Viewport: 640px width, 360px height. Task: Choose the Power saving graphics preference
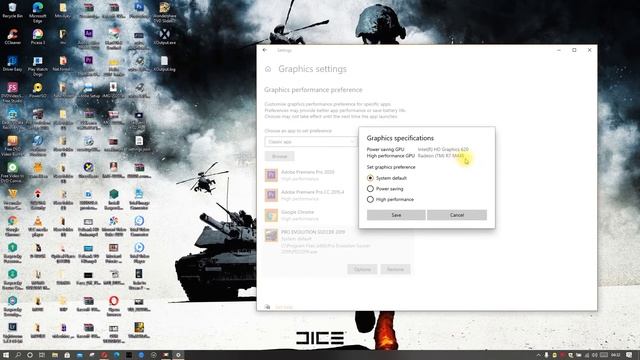[385, 189]
